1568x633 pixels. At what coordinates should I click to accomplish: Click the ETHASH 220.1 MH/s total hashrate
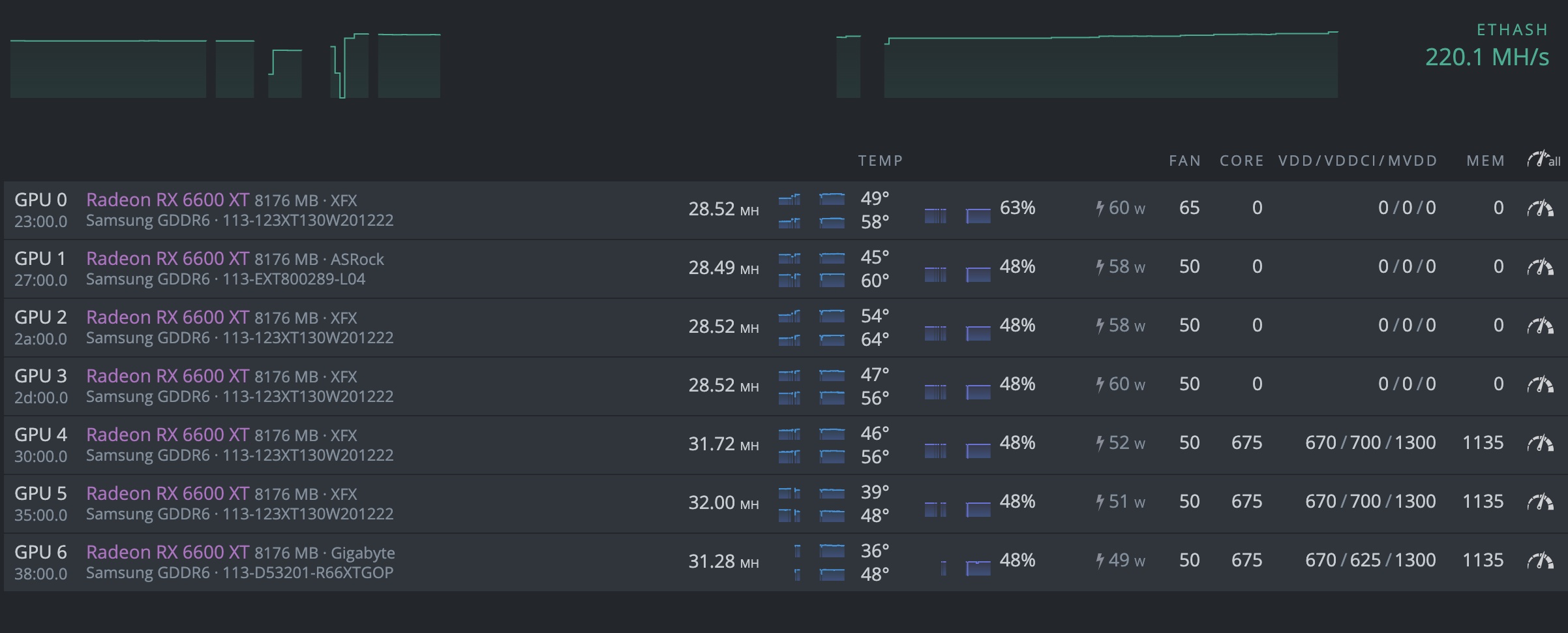pyautogui.click(x=1486, y=57)
